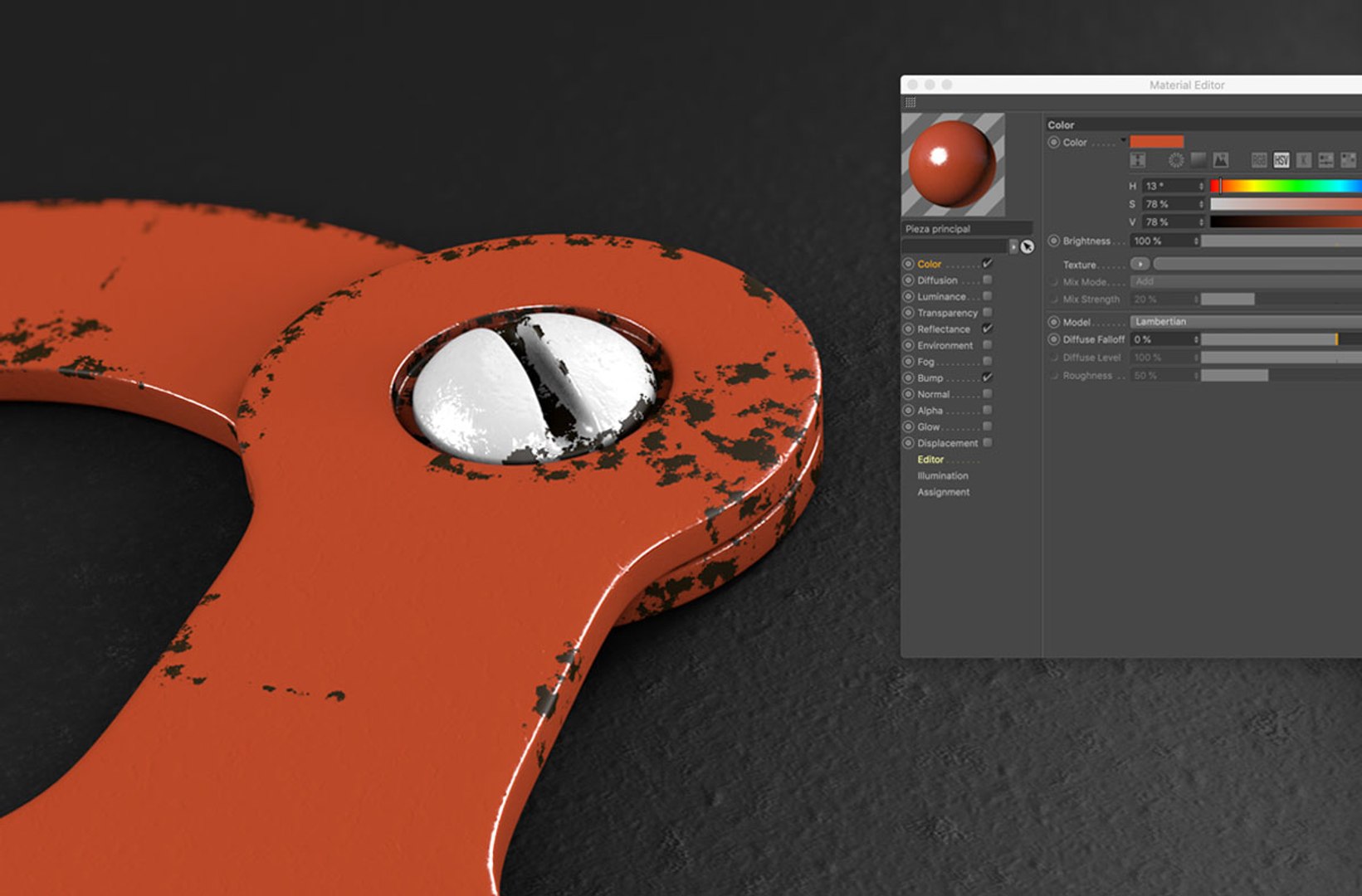Image resolution: width=1362 pixels, height=896 pixels.
Task: Disable the Reflectance channel checkbox
Action: pos(988,329)
